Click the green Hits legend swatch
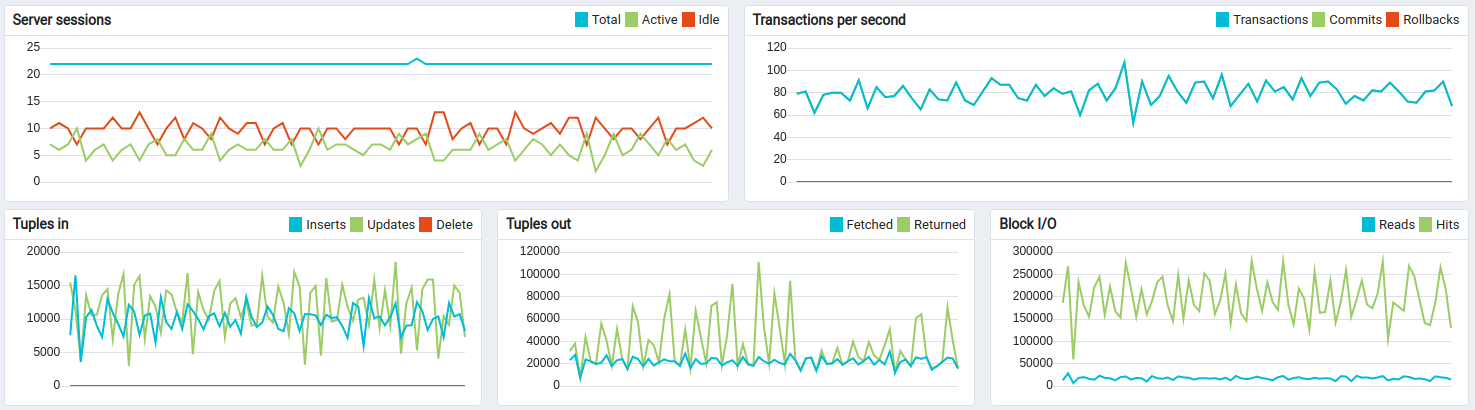This screenshot has width=1475, height=410. pos(1425,224)
